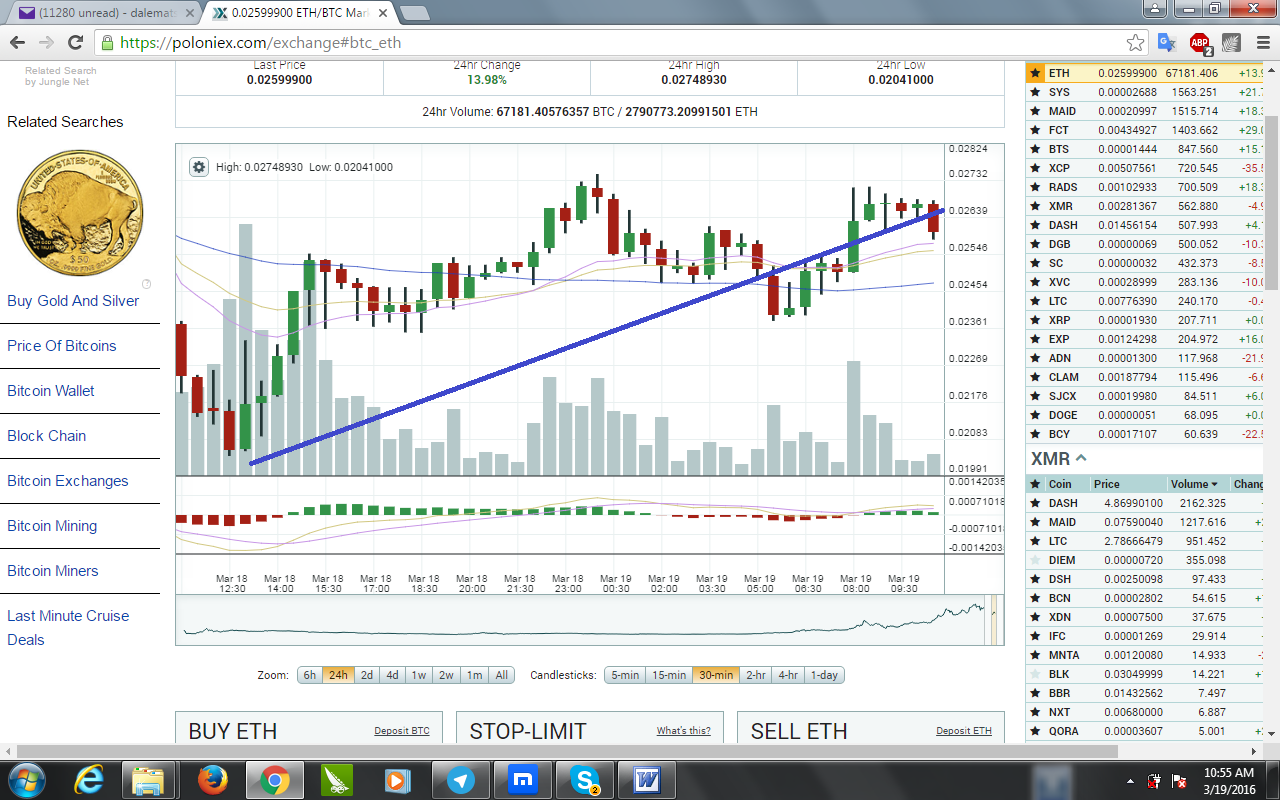Screen dimensions: 1280x800
Task: Sort XMR markets by Volume column
Action: [1194, 484]
